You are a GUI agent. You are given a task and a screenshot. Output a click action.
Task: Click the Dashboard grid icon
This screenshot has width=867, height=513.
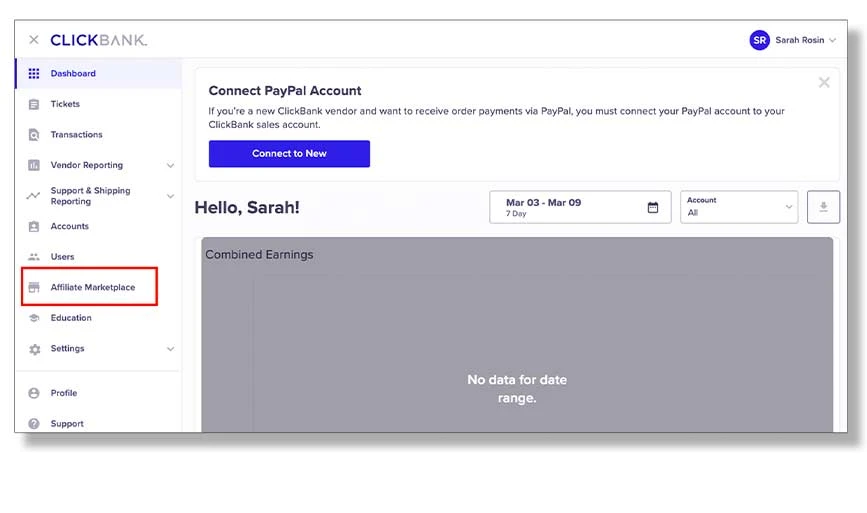[34, 73]
